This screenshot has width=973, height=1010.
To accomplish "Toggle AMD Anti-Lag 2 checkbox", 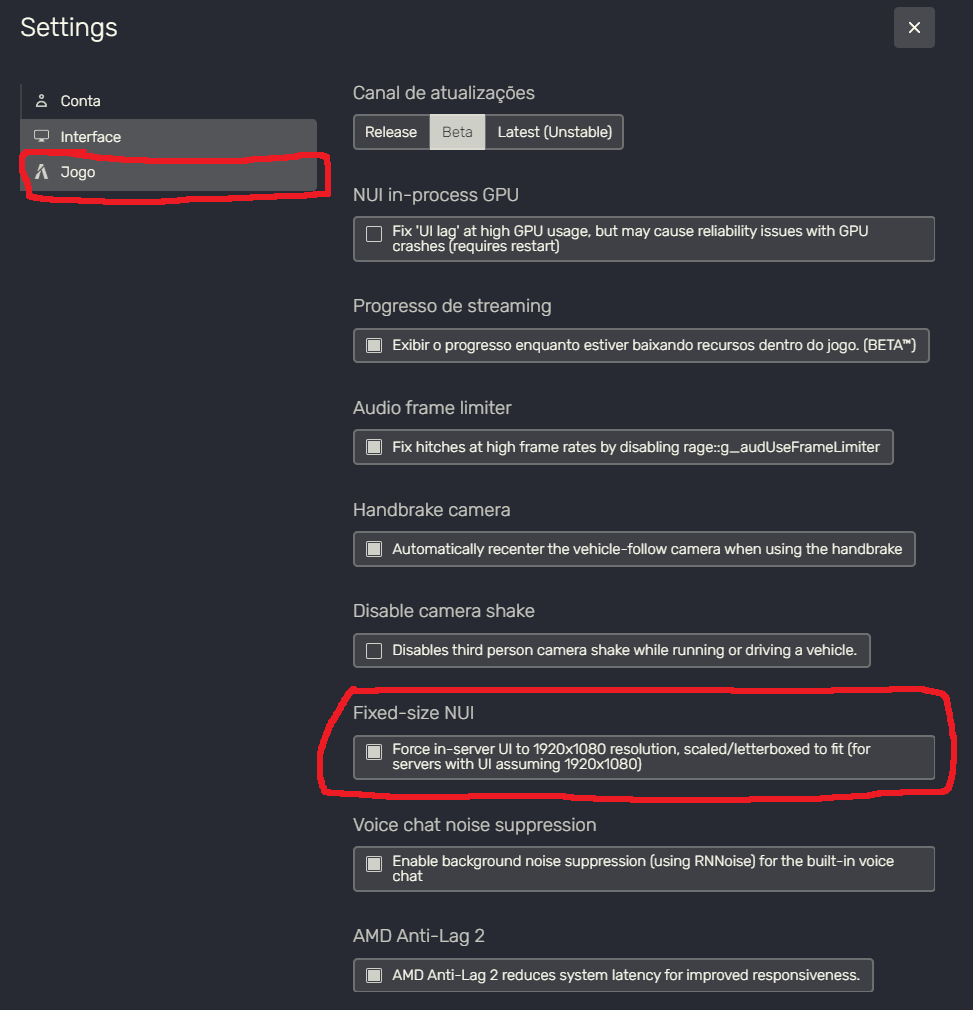I will (x=374, y=975).
